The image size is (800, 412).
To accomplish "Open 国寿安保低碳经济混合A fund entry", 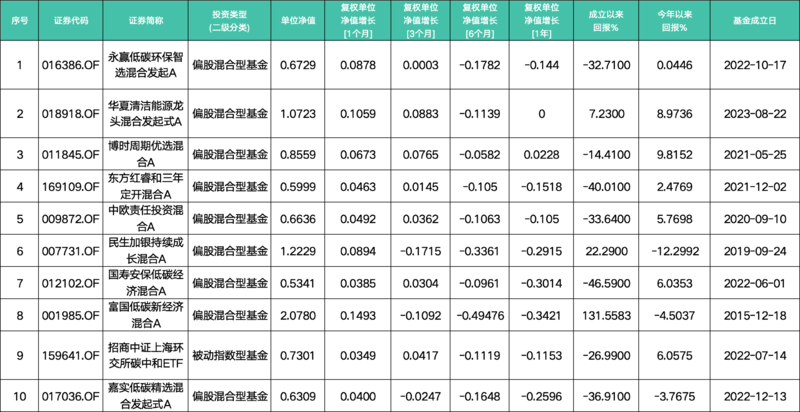I will pyautogui.click(x=146, y=283).
